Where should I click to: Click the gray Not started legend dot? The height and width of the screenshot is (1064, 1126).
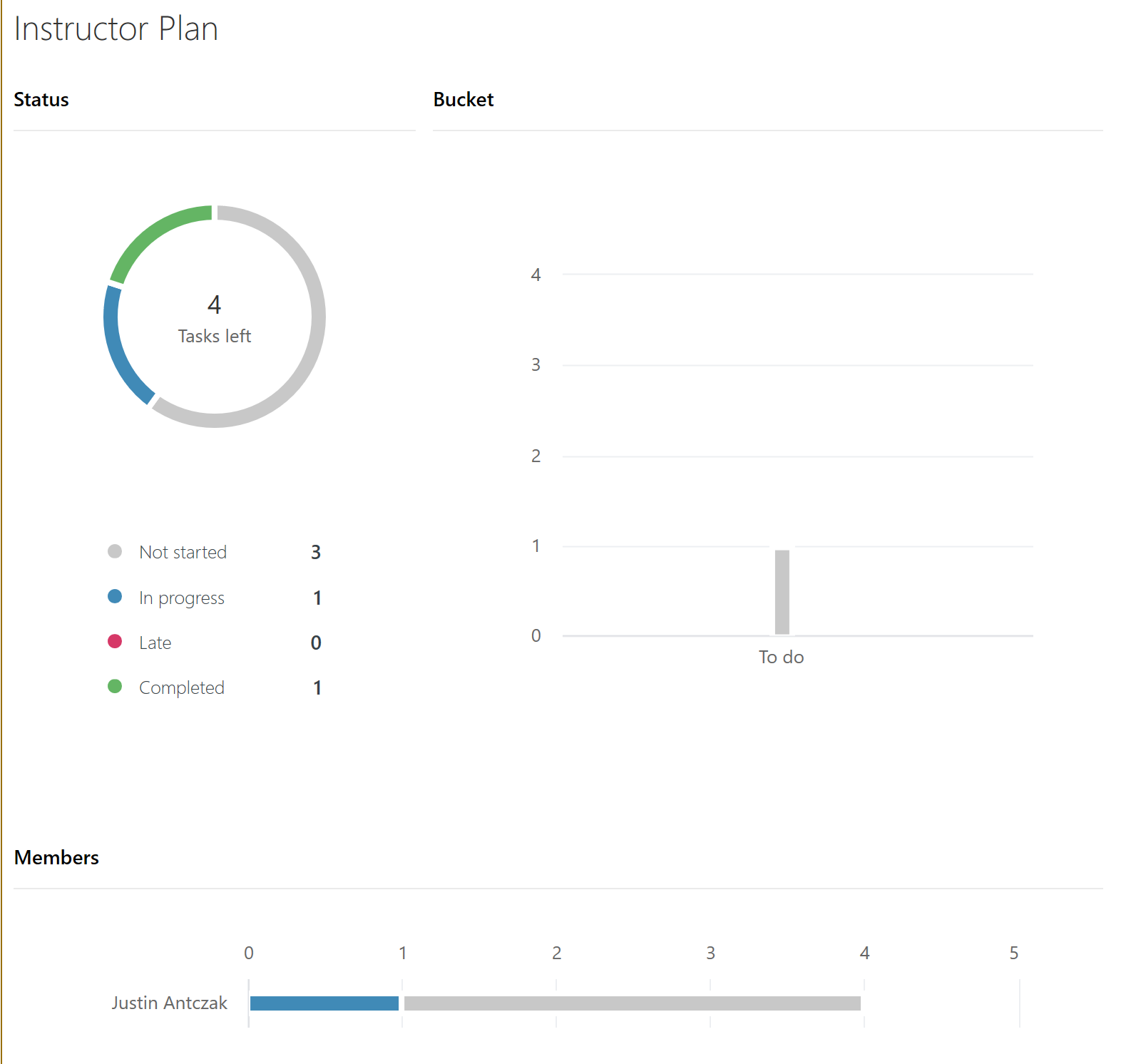115,551
